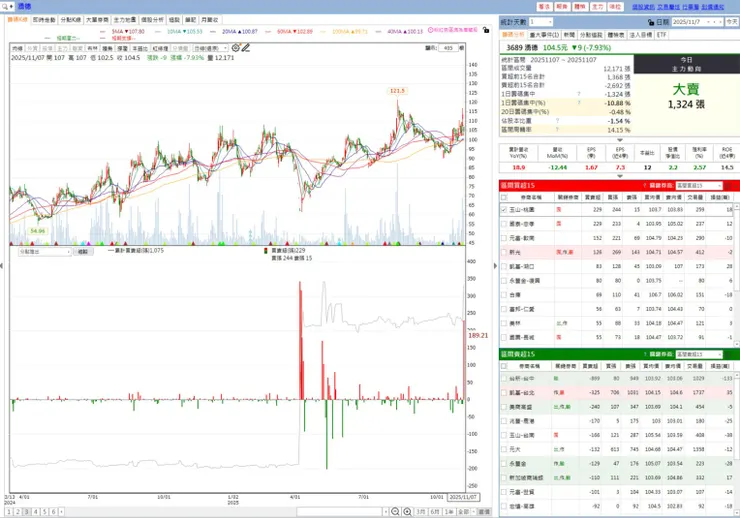This screenshot has width=740, height=518.
Task: Open the 關鍵券商 dropdown in 區間買超15
Action: click(x=699, y=185)
